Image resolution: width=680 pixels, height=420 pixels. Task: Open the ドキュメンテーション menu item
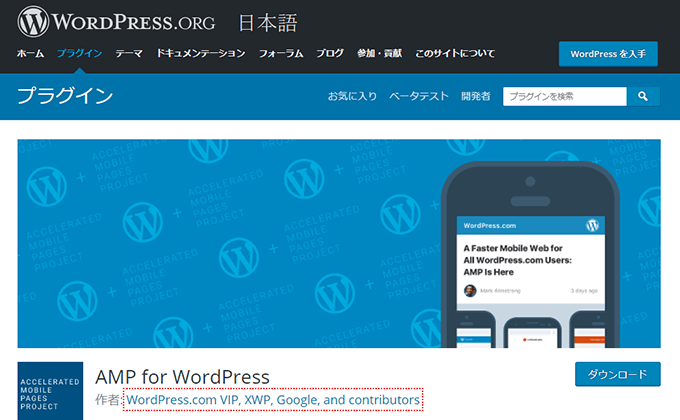201,53
